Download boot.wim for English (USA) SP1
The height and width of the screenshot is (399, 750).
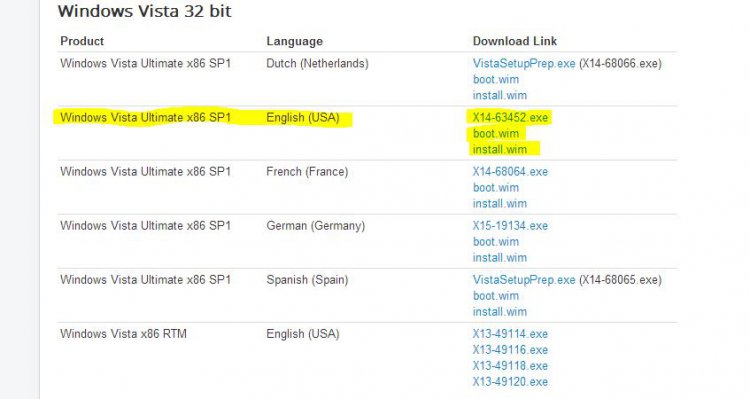pos(496,133)
